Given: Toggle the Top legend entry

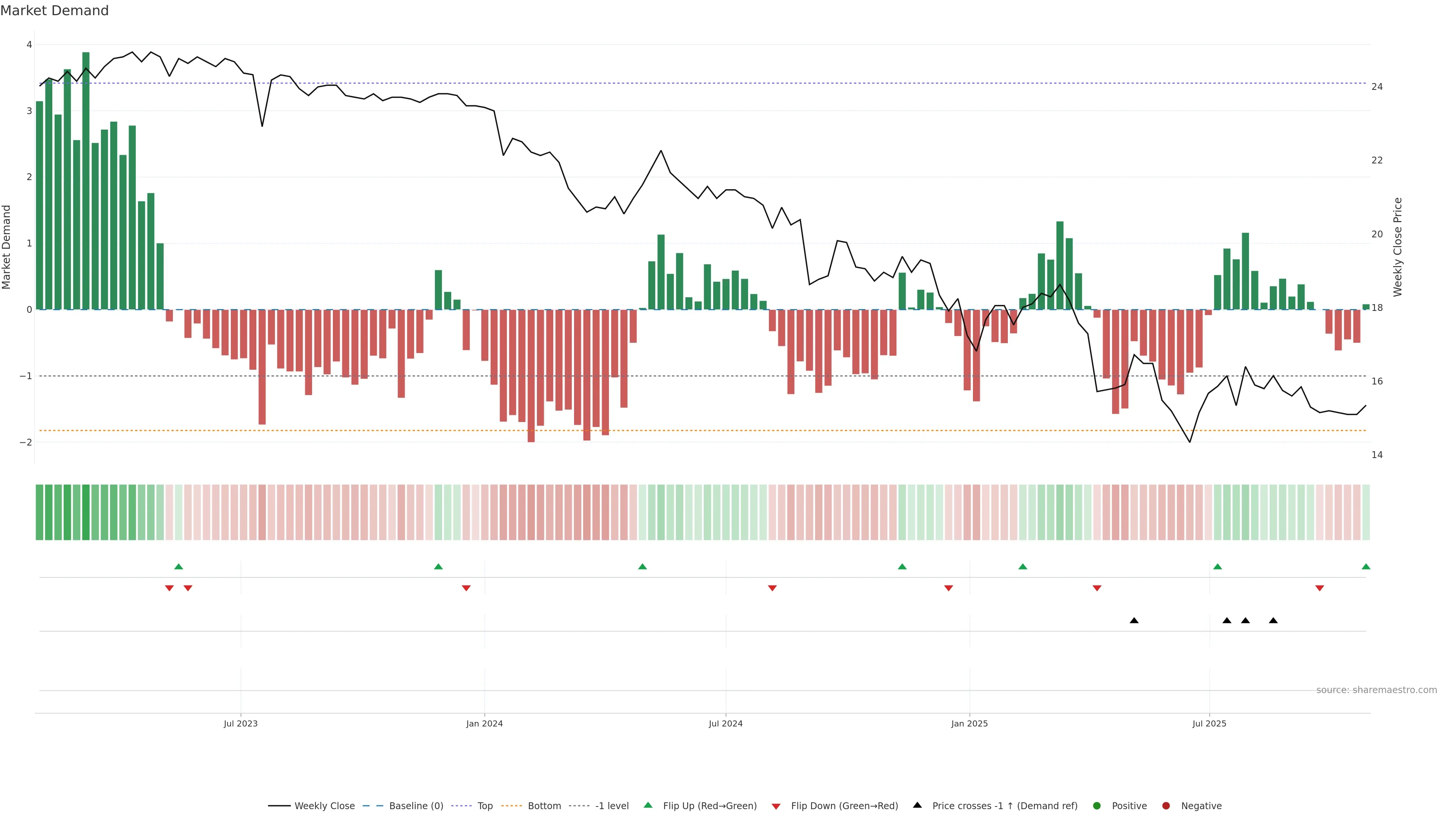Looking at the screenshot, I should tap(485, 805).
